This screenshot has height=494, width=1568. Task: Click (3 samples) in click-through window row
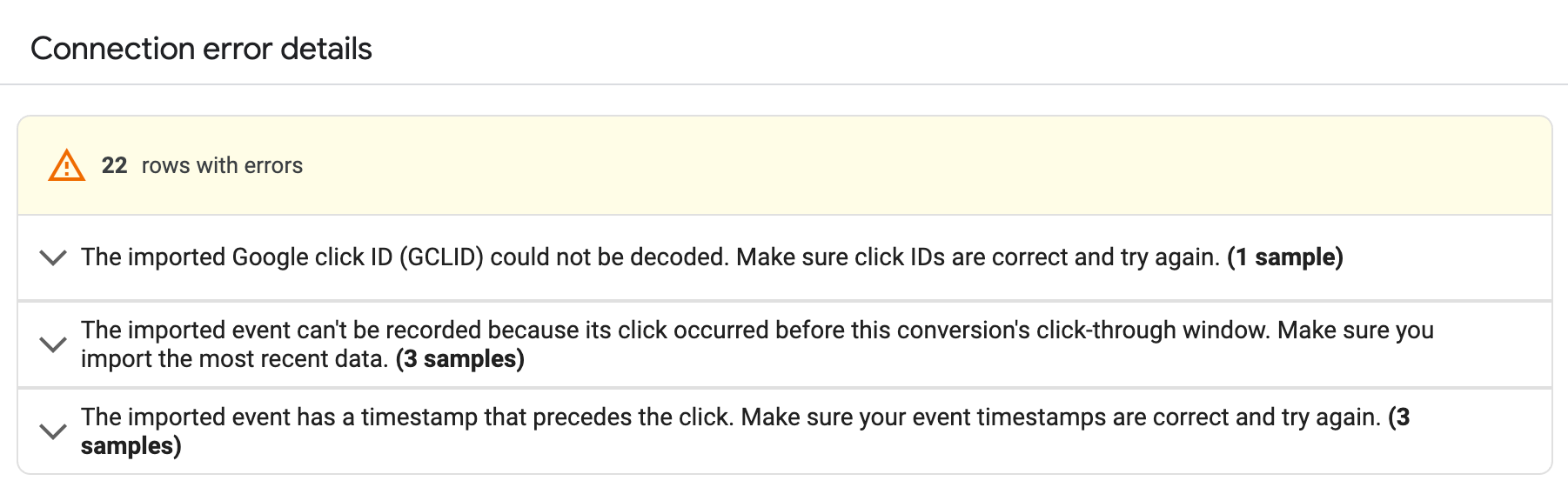(x=459, y=359)
